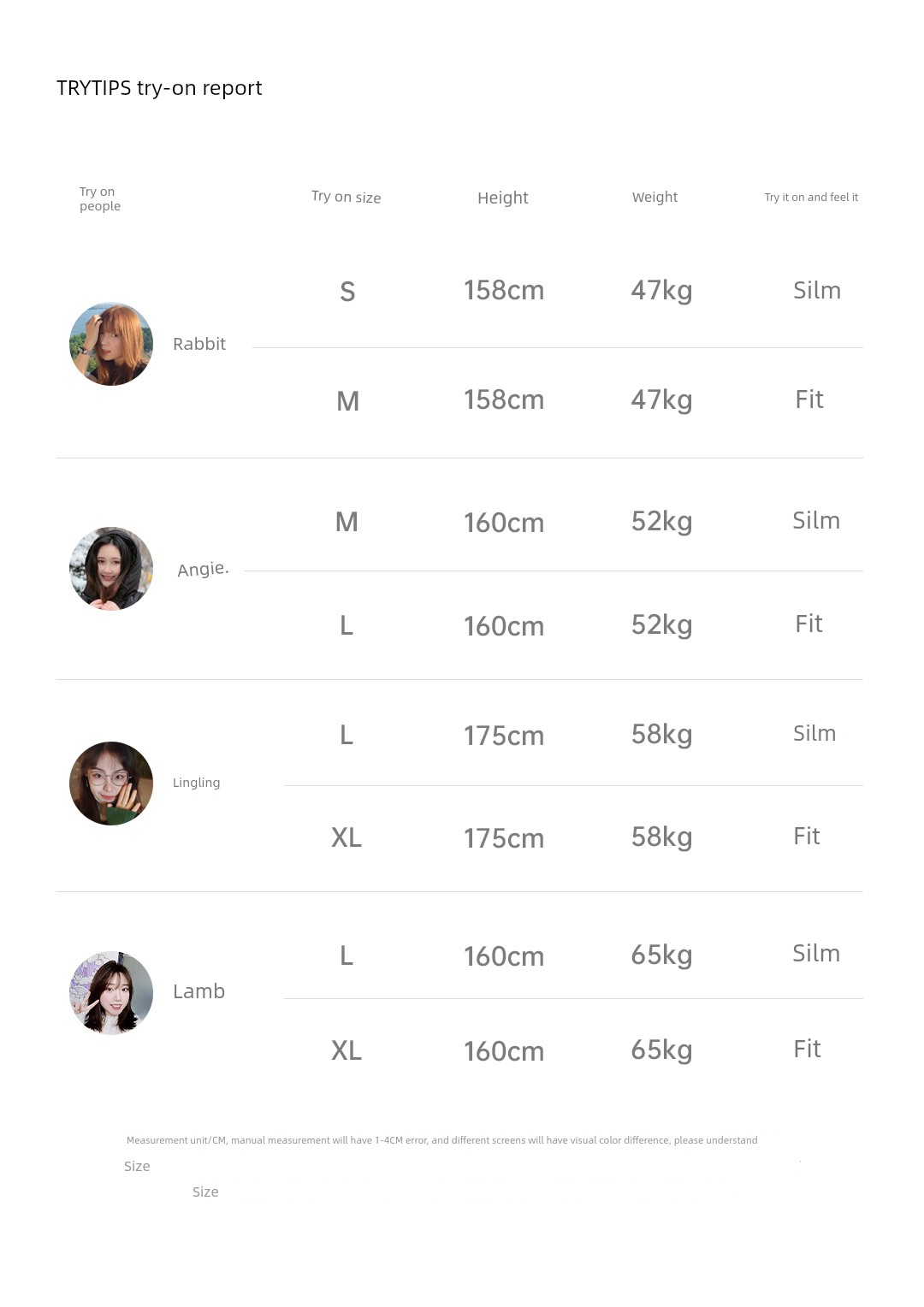Click the Weight column header
Image resolution: width=924 pixels, height=1307 pixels.
click(654, 197)
